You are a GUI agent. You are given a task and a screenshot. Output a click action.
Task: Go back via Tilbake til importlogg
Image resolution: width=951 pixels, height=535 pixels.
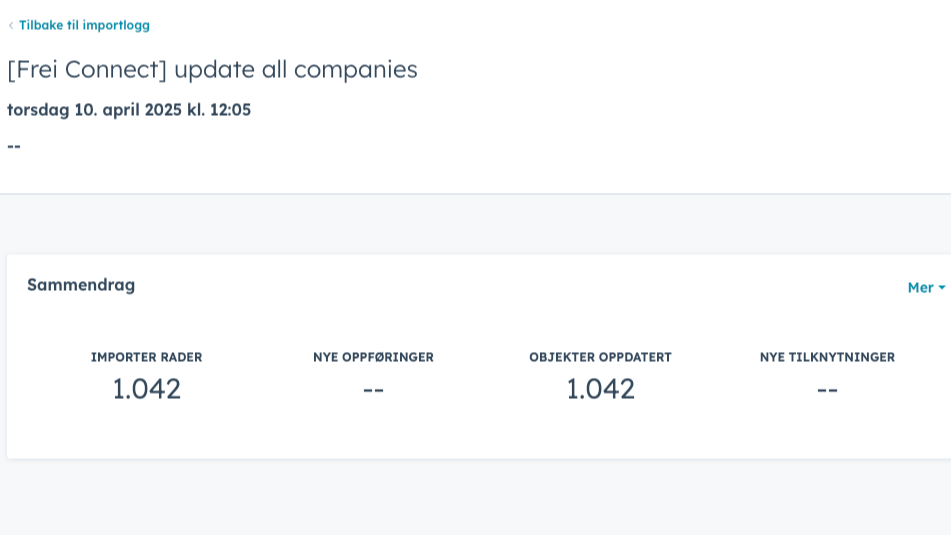tap(84, 25)
